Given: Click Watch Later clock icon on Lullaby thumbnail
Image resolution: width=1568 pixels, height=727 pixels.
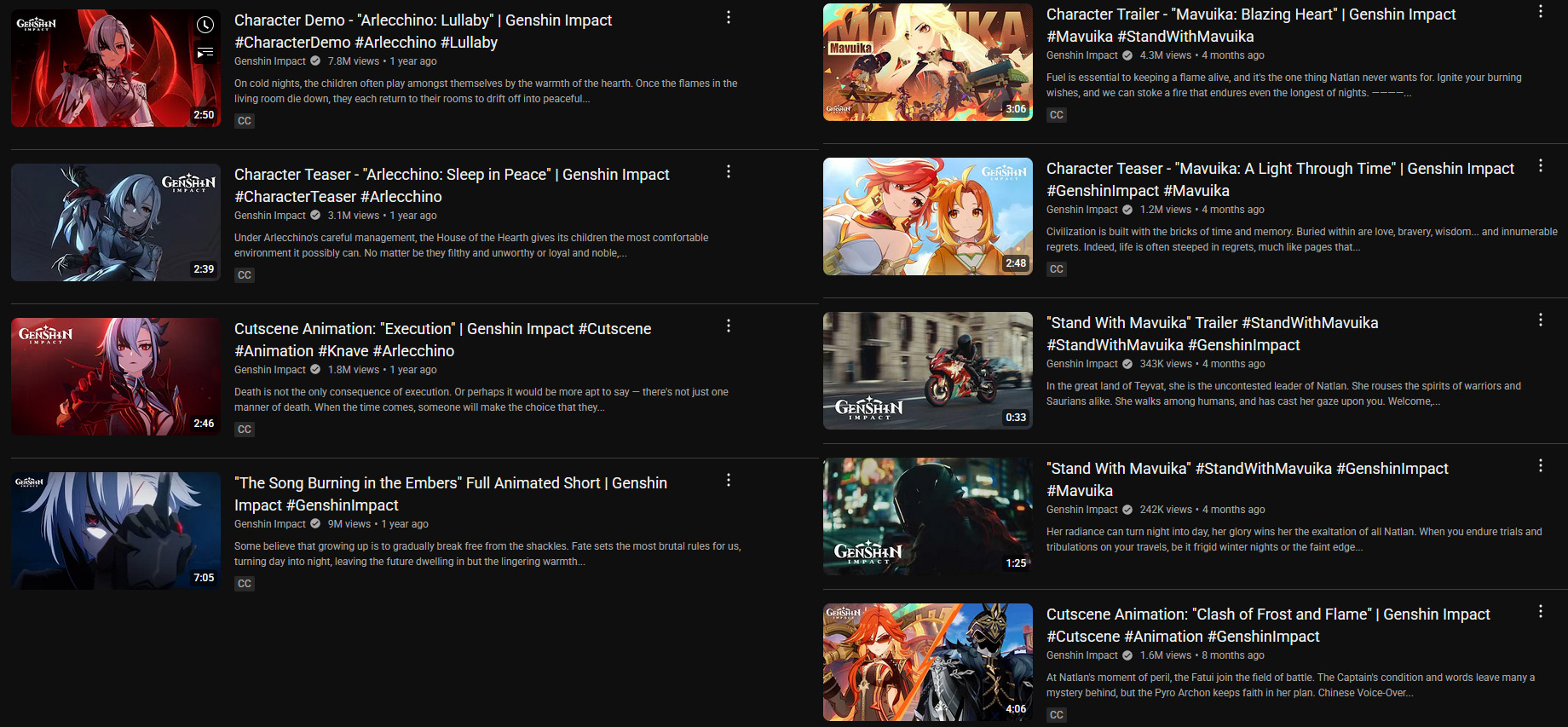Looking at the screenshot, I should point(205,25).
